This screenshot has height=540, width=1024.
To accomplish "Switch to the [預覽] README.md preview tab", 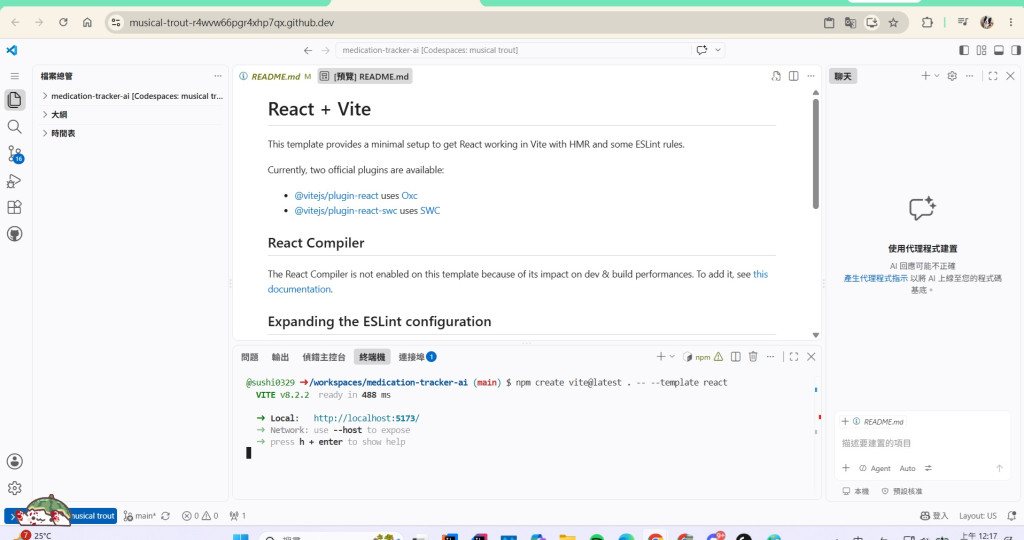I will (x=365, y=76).
